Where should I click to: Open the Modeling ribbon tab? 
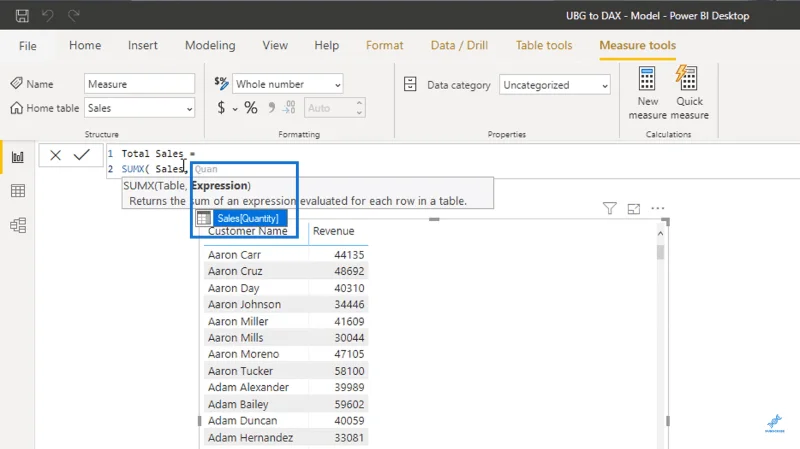coord(210,45)
